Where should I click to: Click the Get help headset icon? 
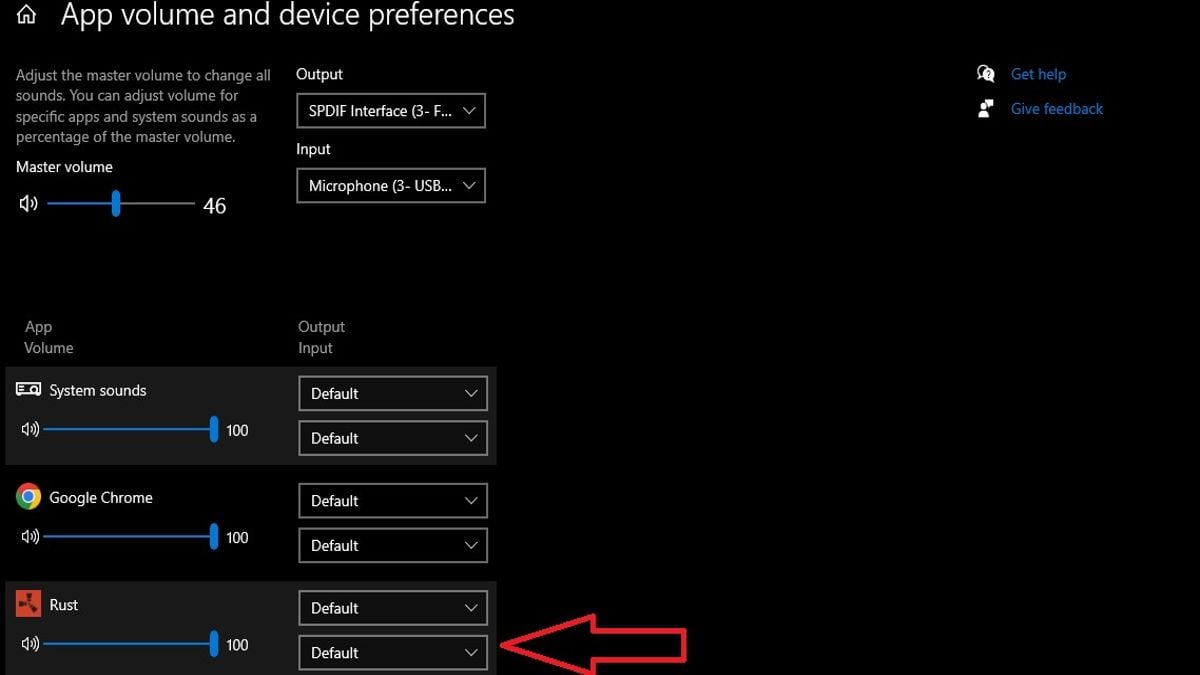[985, 73]
